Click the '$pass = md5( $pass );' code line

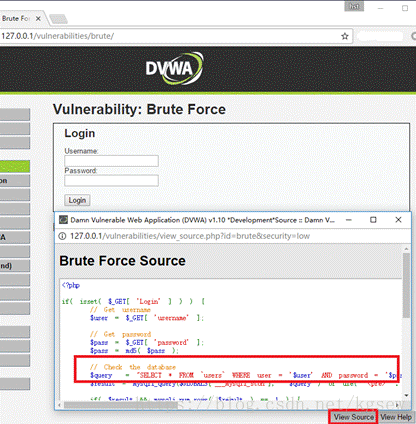(134, 351)
